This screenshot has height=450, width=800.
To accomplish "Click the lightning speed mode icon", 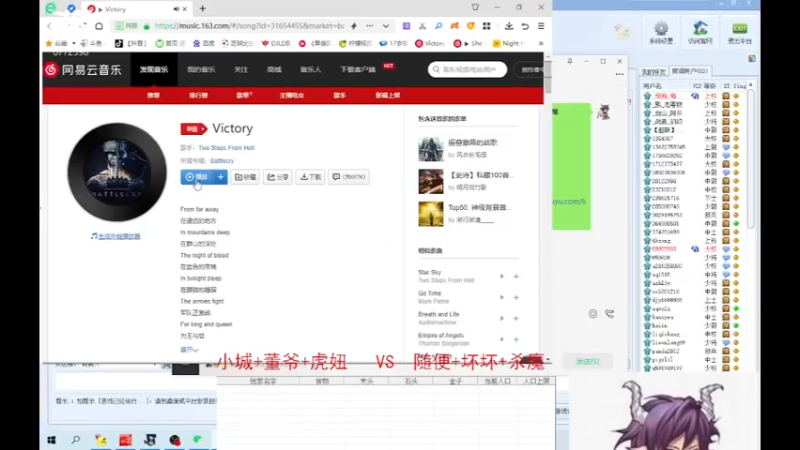I will (x=354, y=26).
